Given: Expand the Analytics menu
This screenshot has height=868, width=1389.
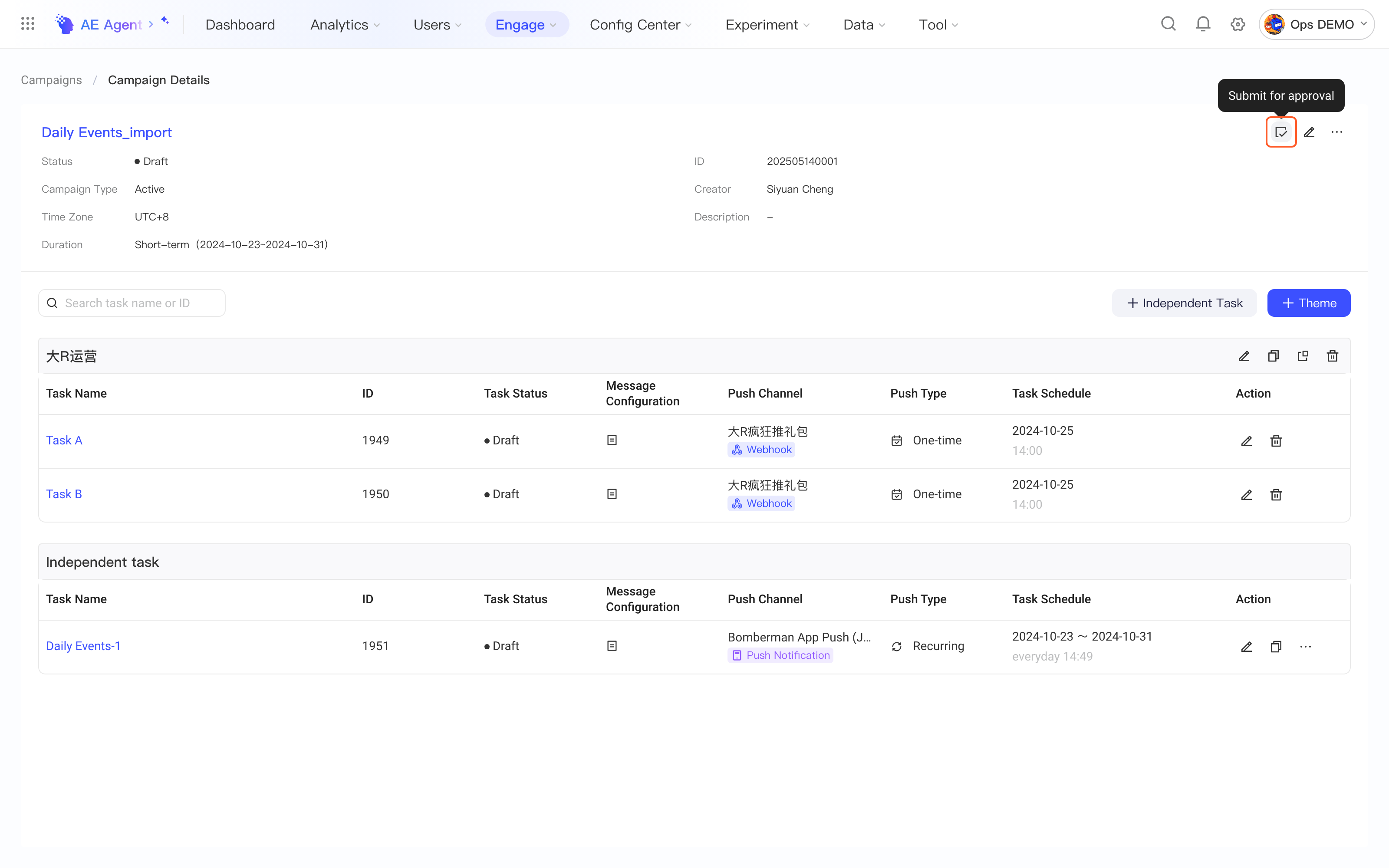Looking at the screenshot, I should pos(345,25).
